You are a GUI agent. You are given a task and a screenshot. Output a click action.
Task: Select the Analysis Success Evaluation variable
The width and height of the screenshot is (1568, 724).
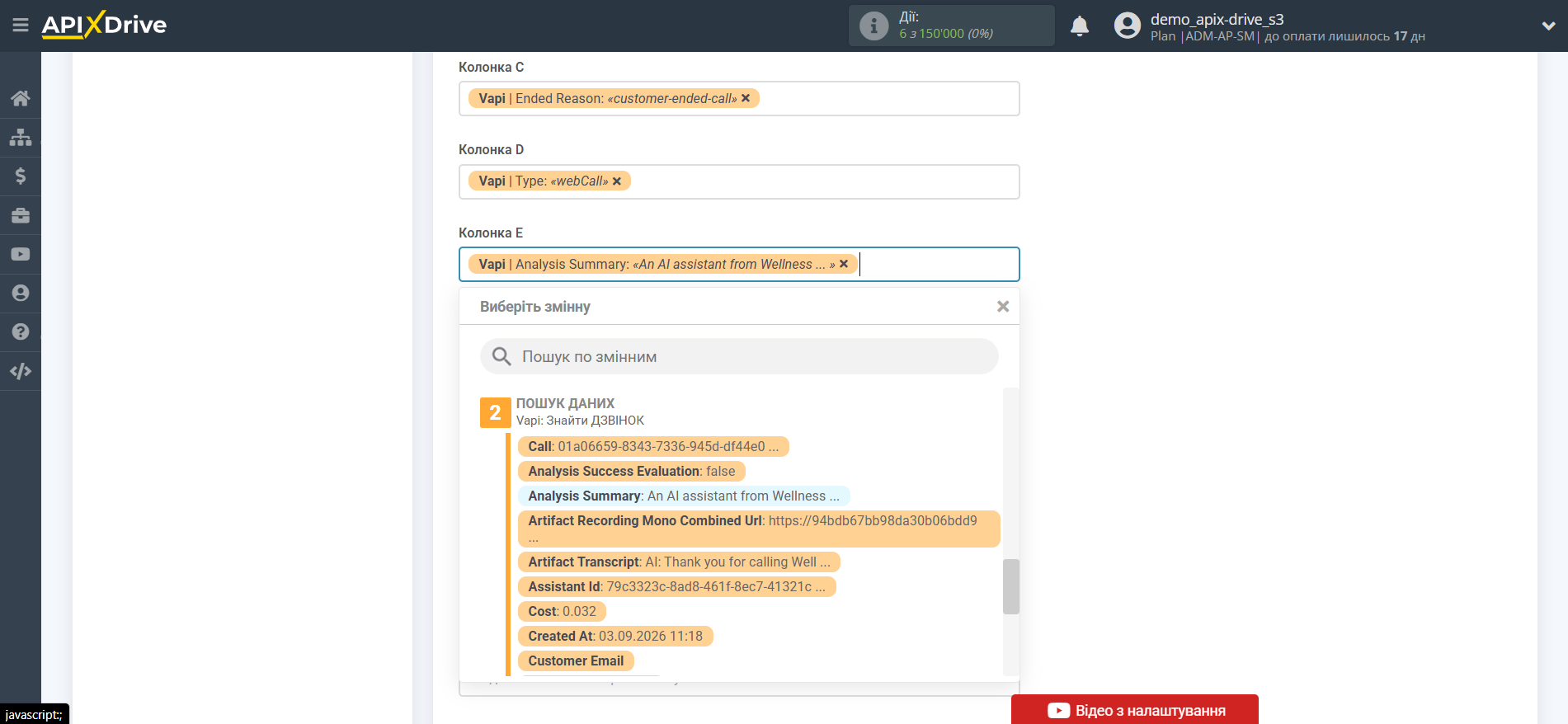[632, 471]
